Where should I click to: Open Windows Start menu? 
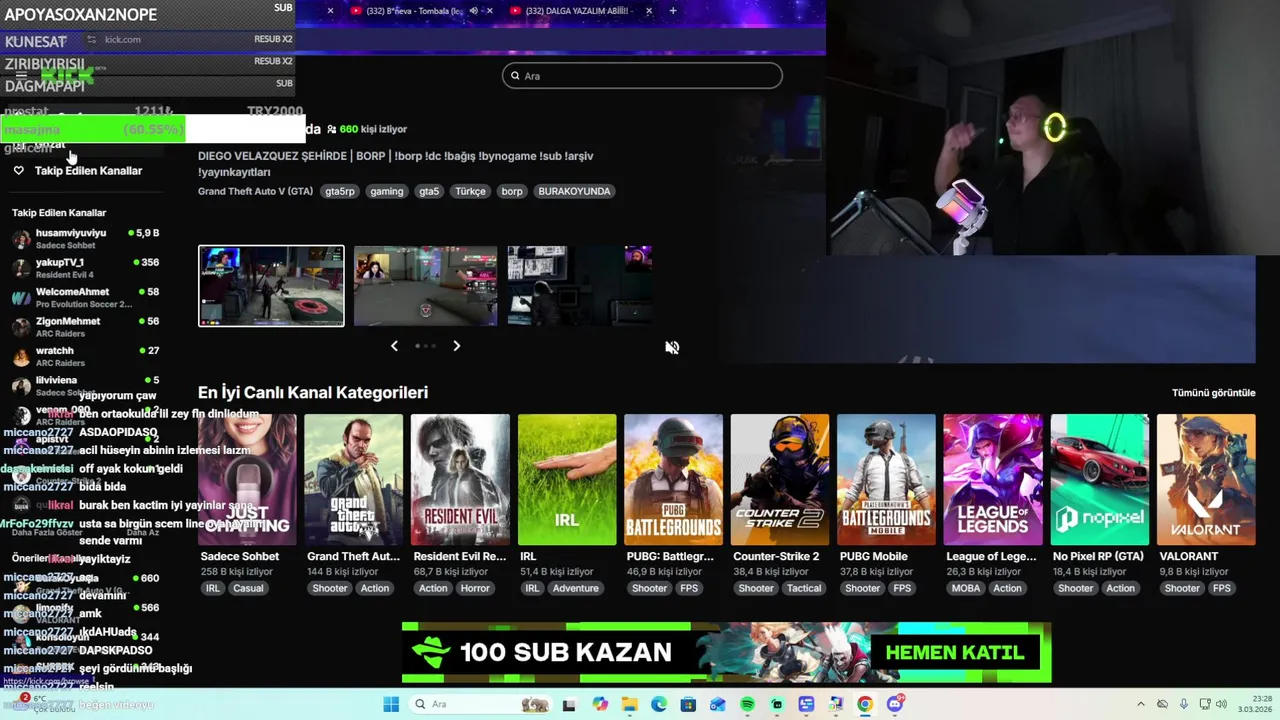(391, 704)
